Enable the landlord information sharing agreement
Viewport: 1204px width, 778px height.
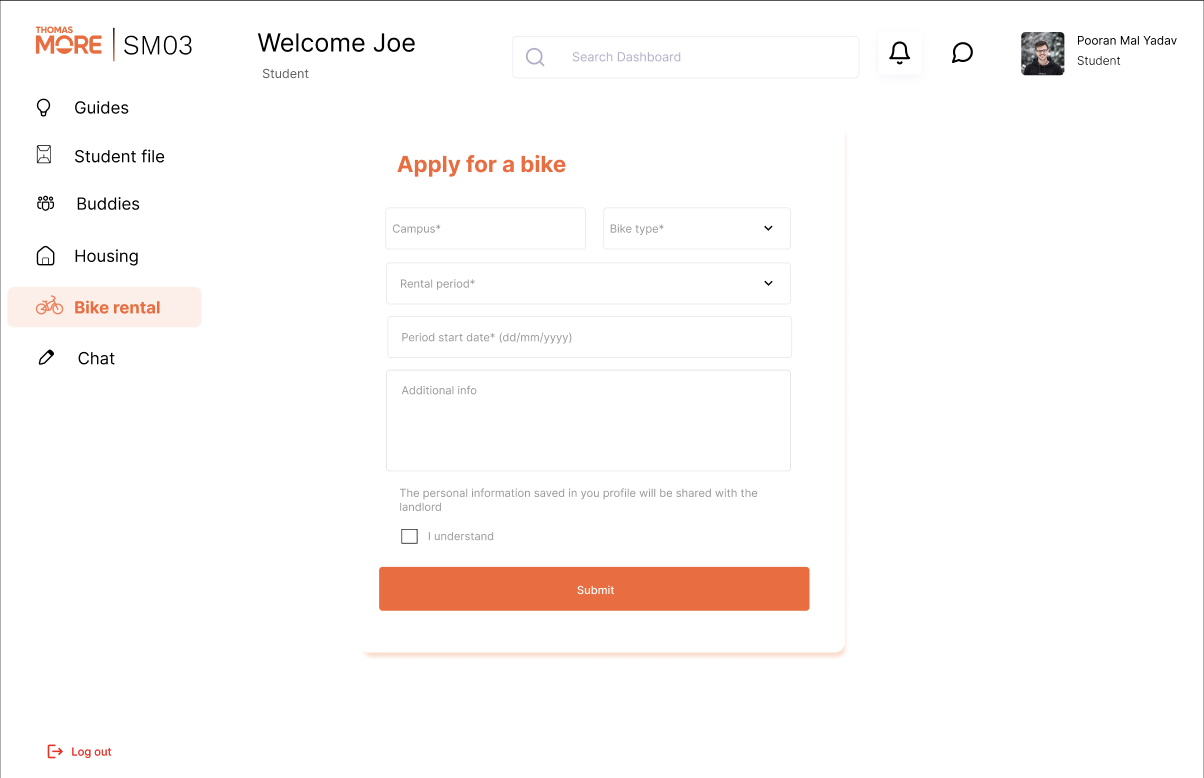pyautogui.click(x=409, y=536)
